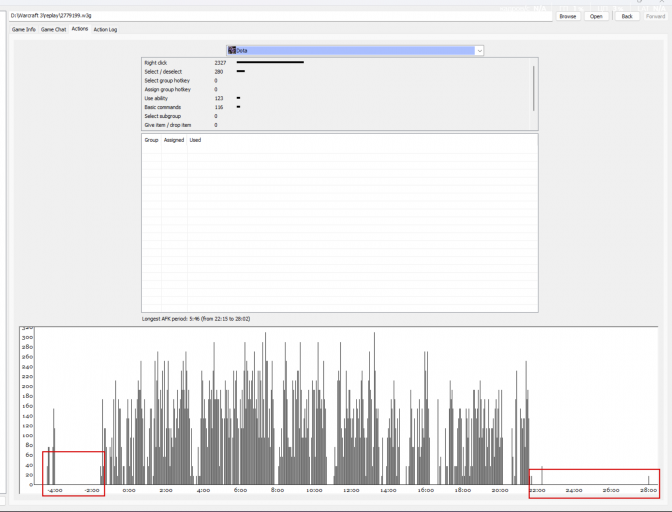The image size is (672, 512).
Task: Select the Actions tab
Action: tap(80, 29)
